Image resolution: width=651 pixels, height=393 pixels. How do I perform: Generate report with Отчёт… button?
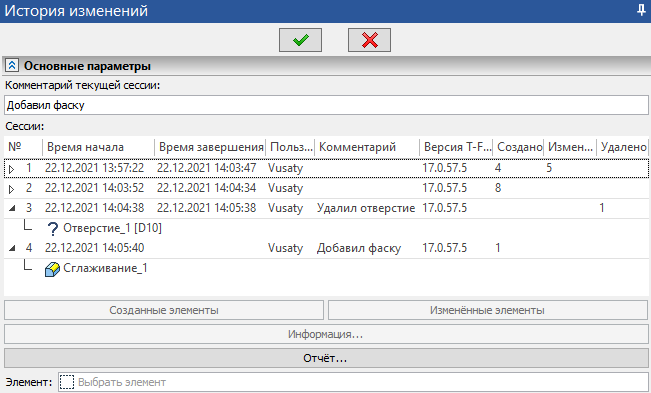tap(326, 358)
